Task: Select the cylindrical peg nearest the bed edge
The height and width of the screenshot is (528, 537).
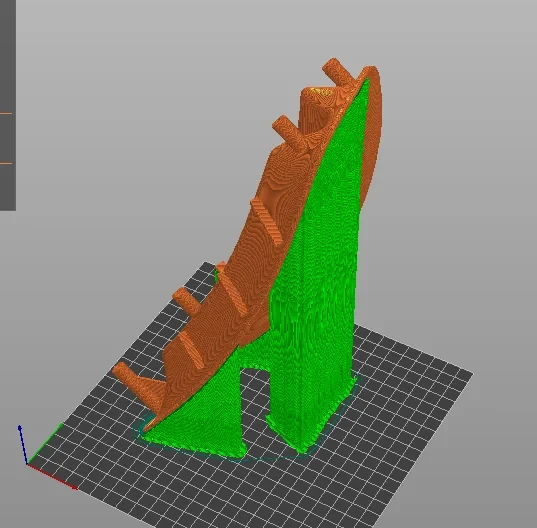Action: 187,301
